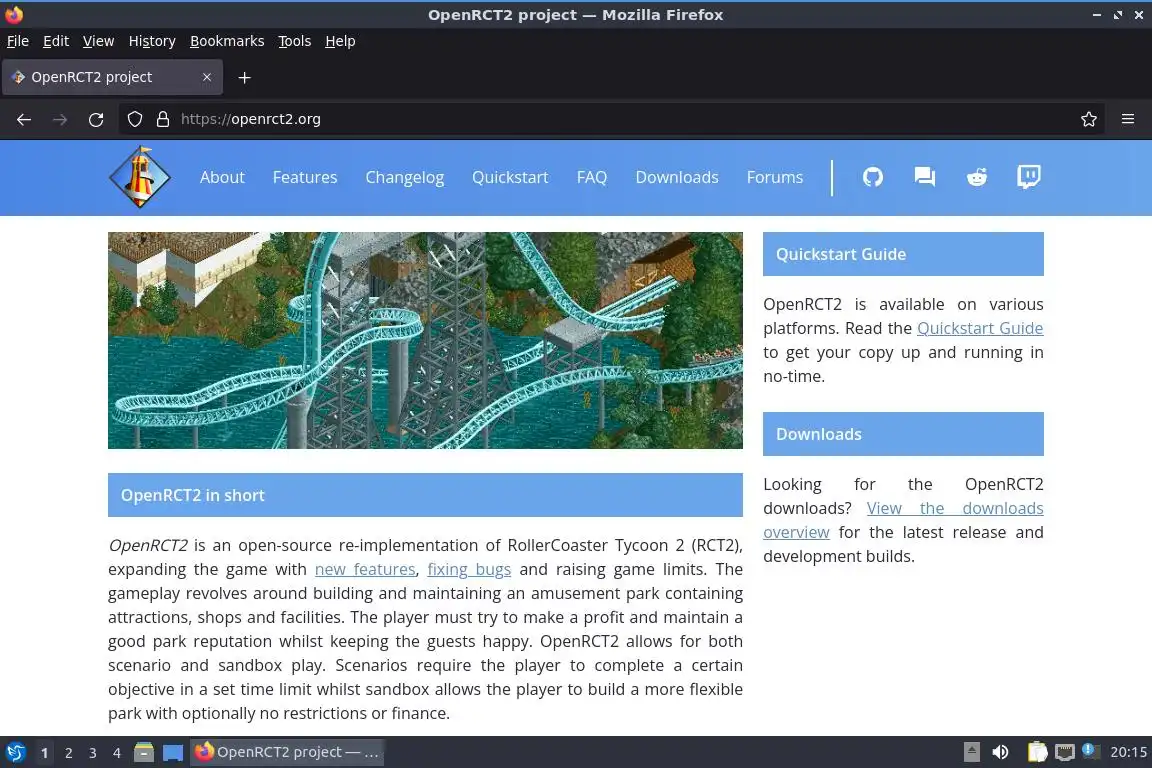
Task: Click the taskbar clock showing 20:15
Action: coord(1128,752)
